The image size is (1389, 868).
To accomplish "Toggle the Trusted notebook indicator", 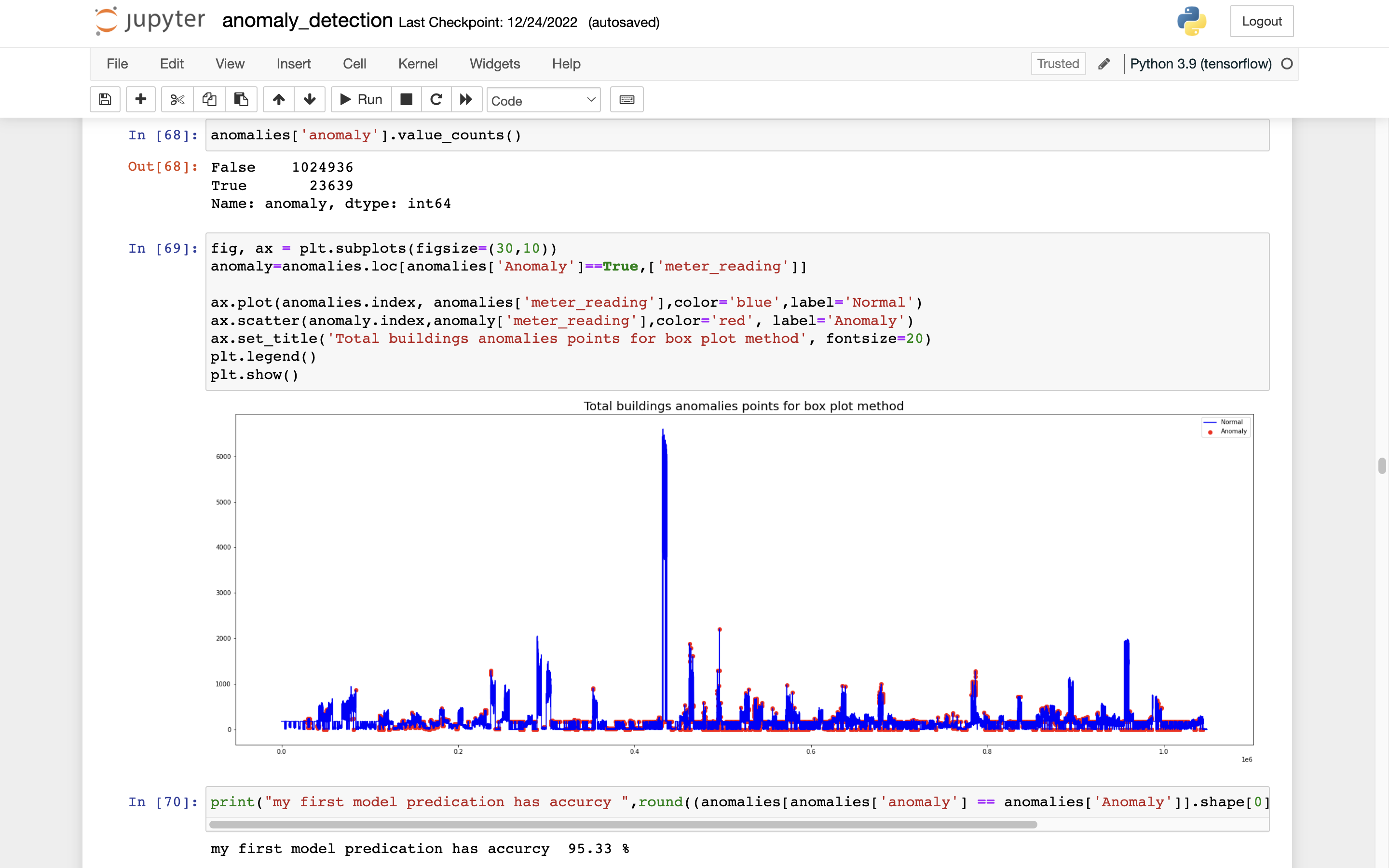I will pos(1057,64).
